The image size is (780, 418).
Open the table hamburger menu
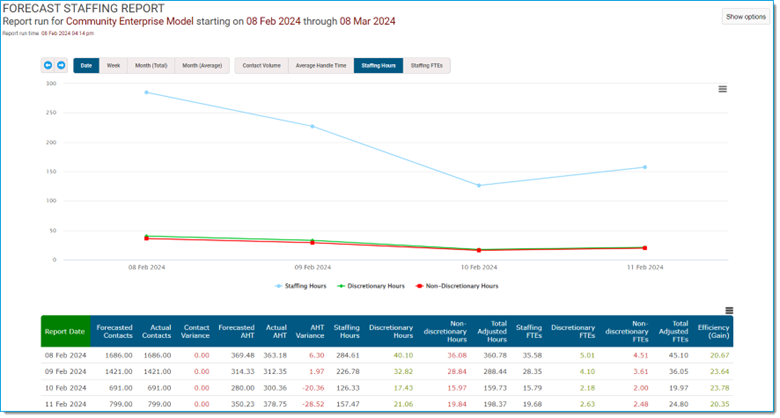click(x=729, y=311)
